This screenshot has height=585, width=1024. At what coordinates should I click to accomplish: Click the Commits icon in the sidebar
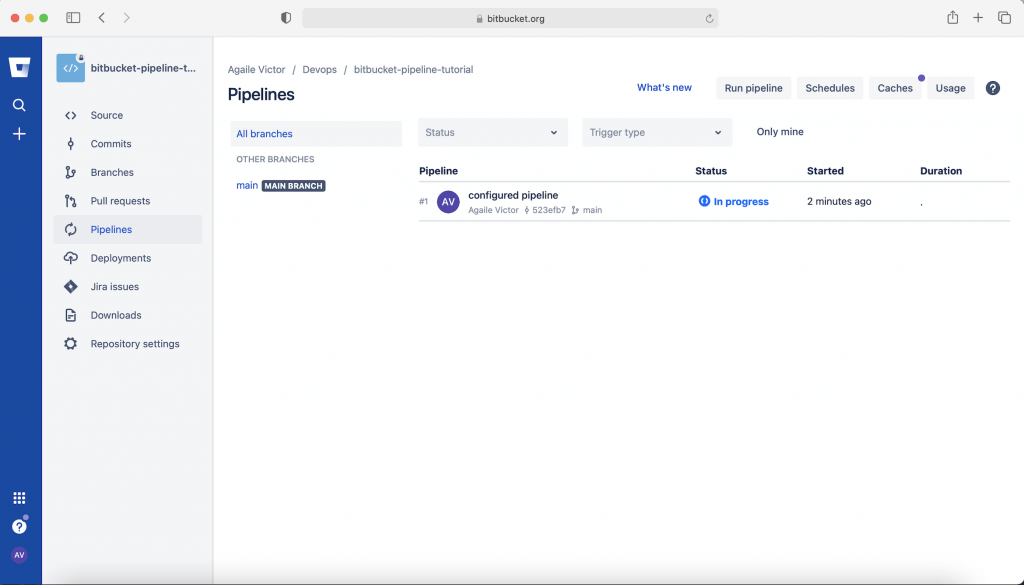coord(71,144)
